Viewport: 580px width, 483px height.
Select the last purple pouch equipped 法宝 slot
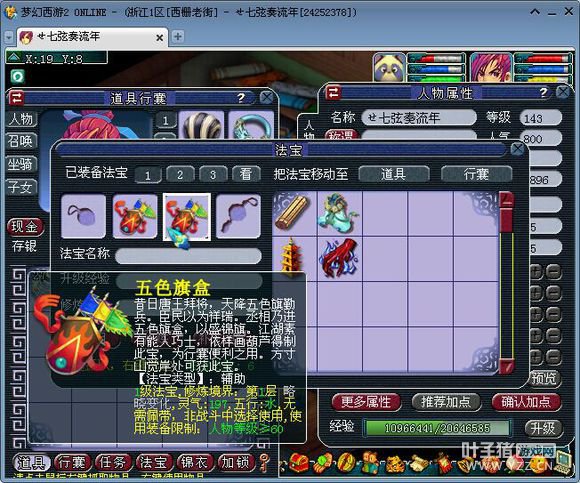pos(238,216)
